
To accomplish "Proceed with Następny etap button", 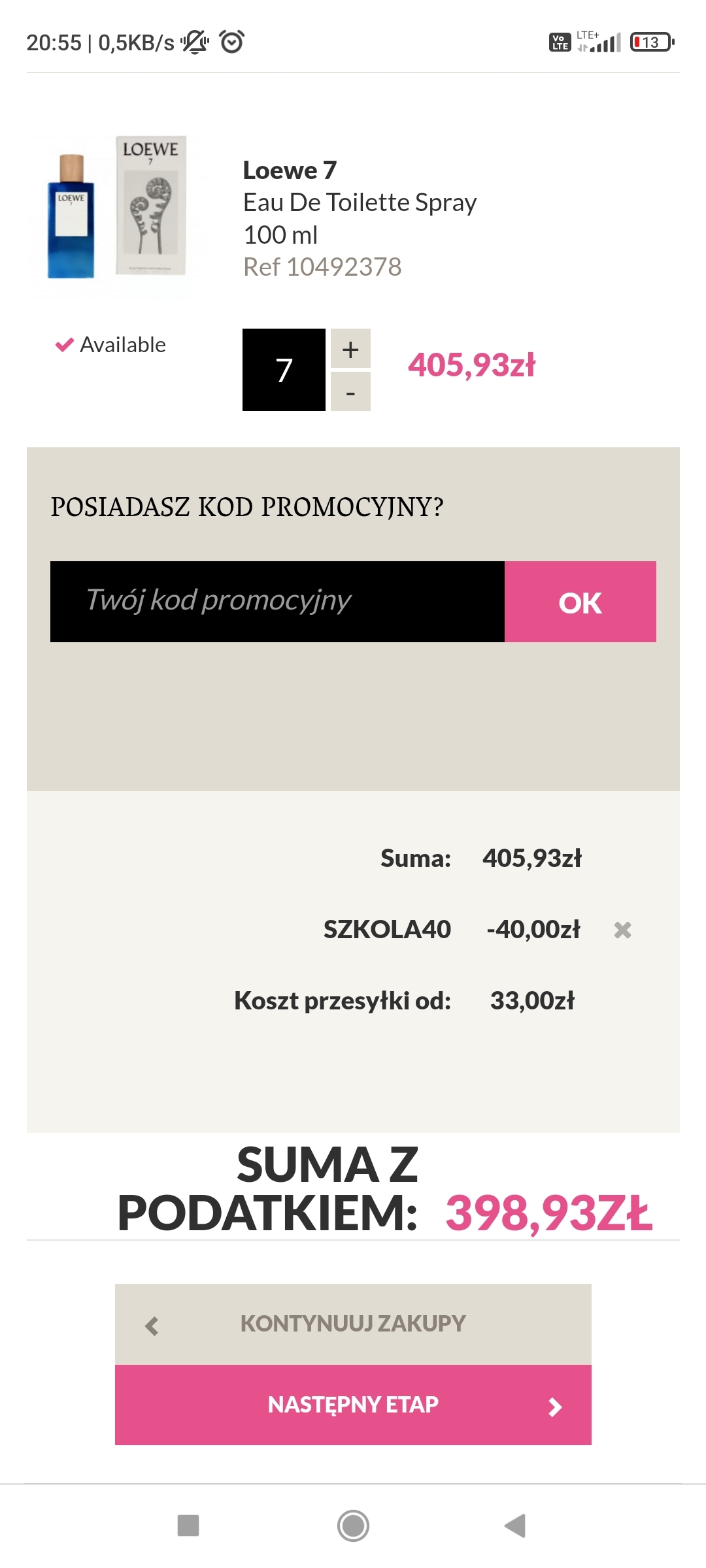I will pyautogui.click(x=353, y=1405).
